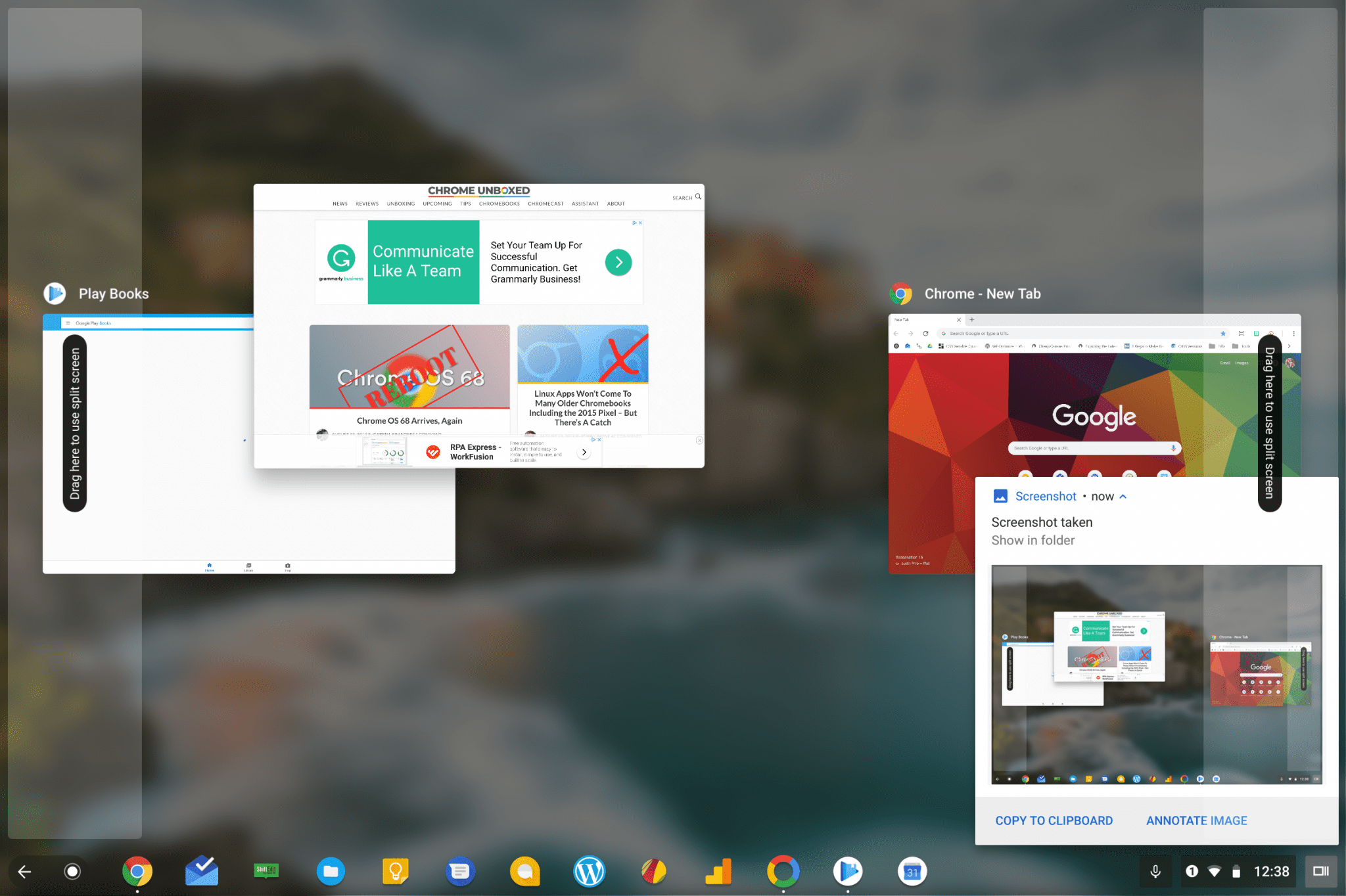Collapse the Screenshot notification chevron
Screen dimensions: 1346x896
pyautogui.click(x=1123, y=496)
